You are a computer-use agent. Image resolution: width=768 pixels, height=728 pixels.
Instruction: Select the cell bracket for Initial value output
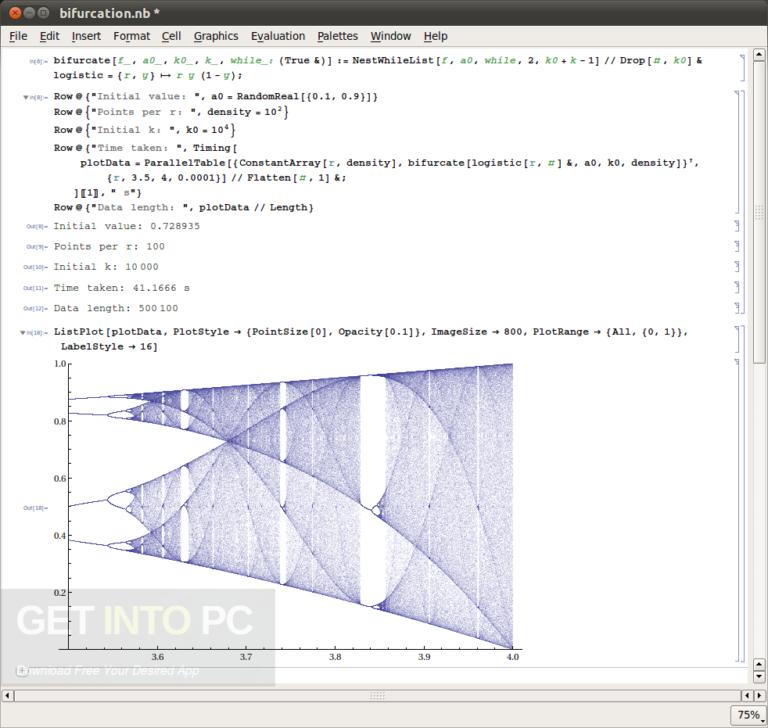pos(737,226)
